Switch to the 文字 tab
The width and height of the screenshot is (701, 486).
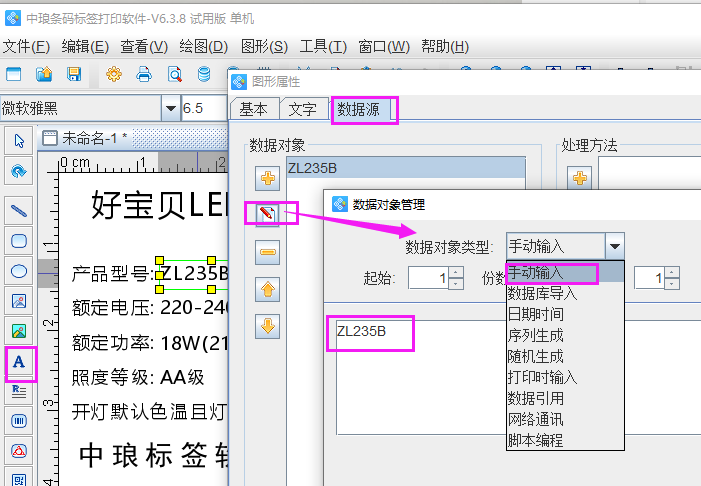pyautogui.click(x=303, y=110)
